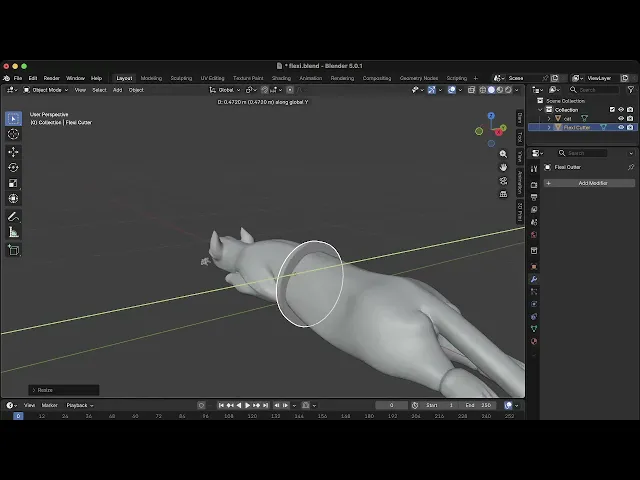This screenshot has width=640, height=480.
Task: Pick the Rotate tool
Action: click(x=13, y=167)
